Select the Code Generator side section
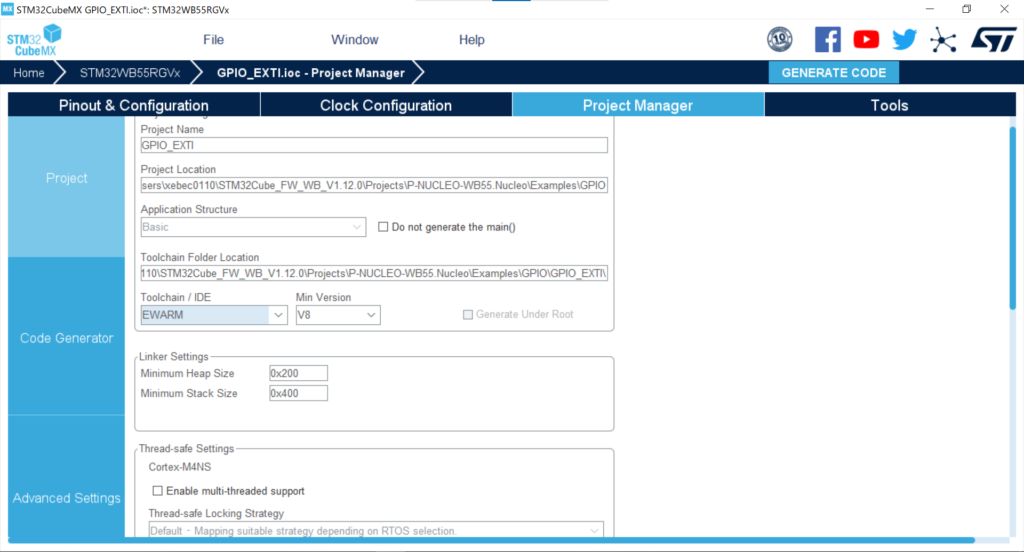1024x552 pixels. (66, 338)
